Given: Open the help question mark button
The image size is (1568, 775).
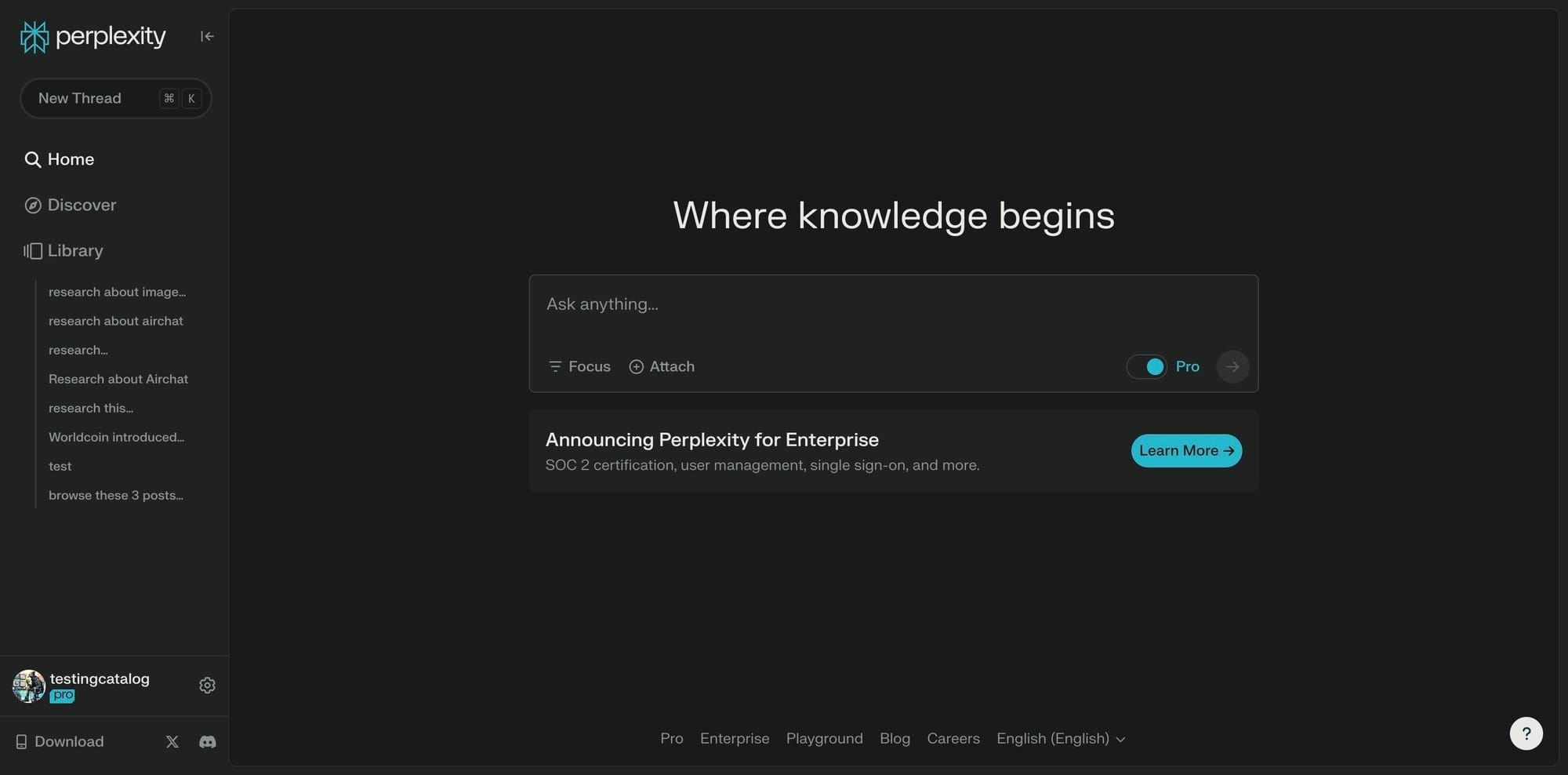Looking at the screenshot, I should tap(1526, 733).
